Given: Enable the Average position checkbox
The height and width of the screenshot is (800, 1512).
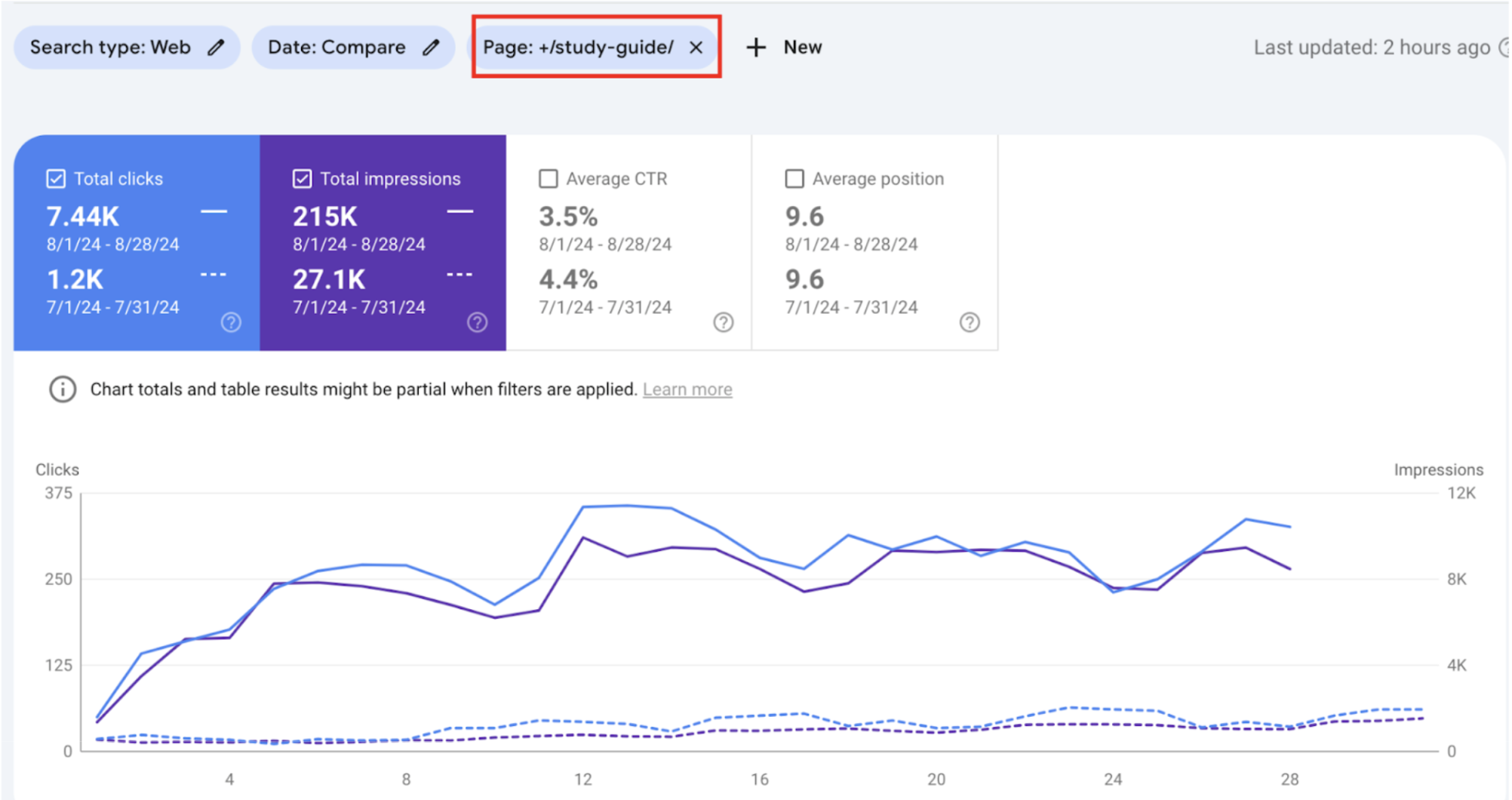Looking at the screenshot, I should coord(794,179).
